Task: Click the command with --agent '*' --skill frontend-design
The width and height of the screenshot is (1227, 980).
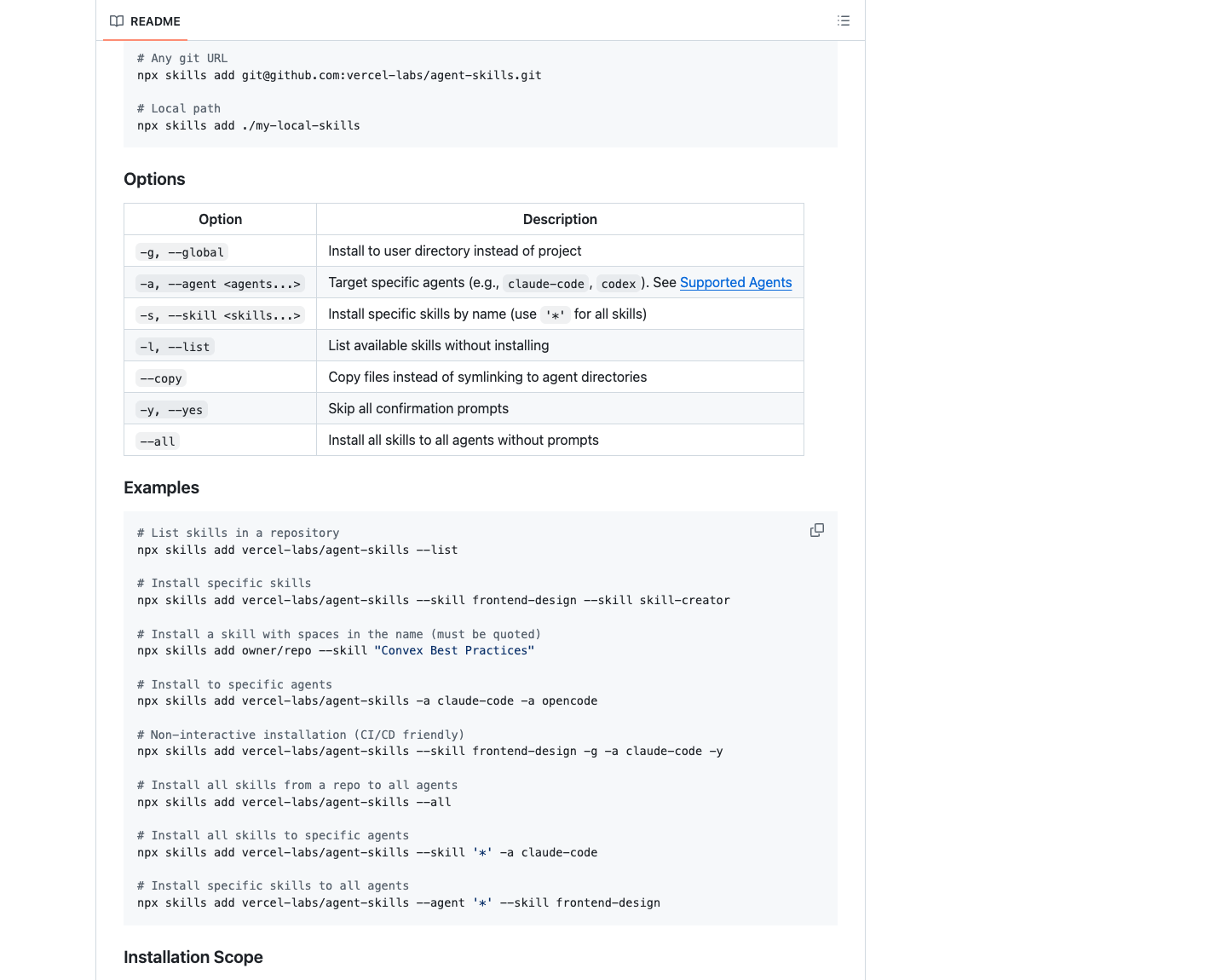Action: [x=399, y=902]
